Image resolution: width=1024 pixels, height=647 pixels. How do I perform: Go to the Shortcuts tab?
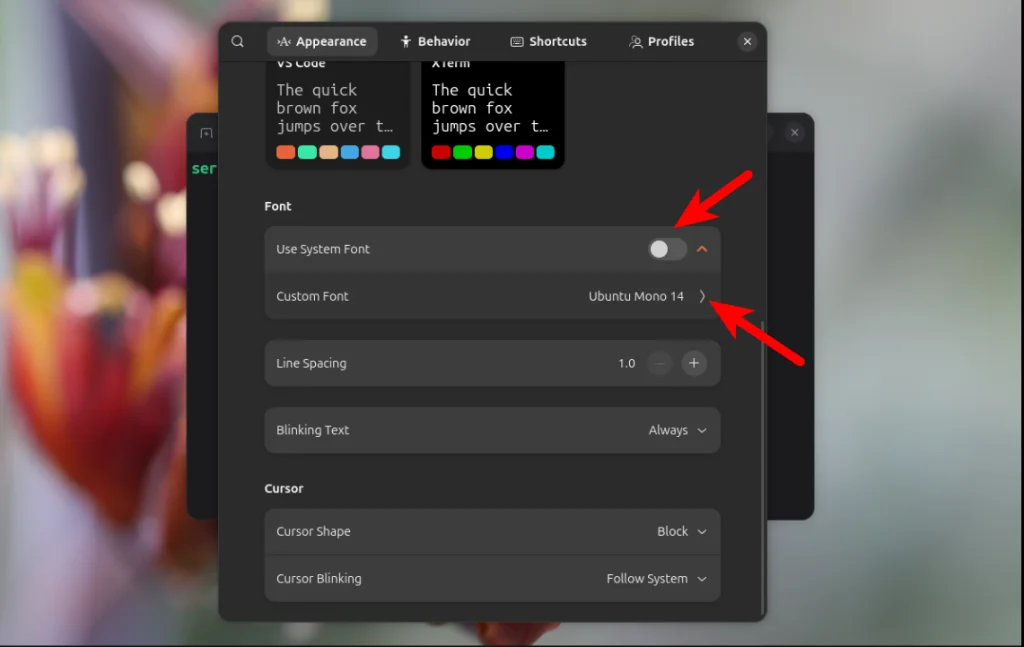[x=549, y=41]
